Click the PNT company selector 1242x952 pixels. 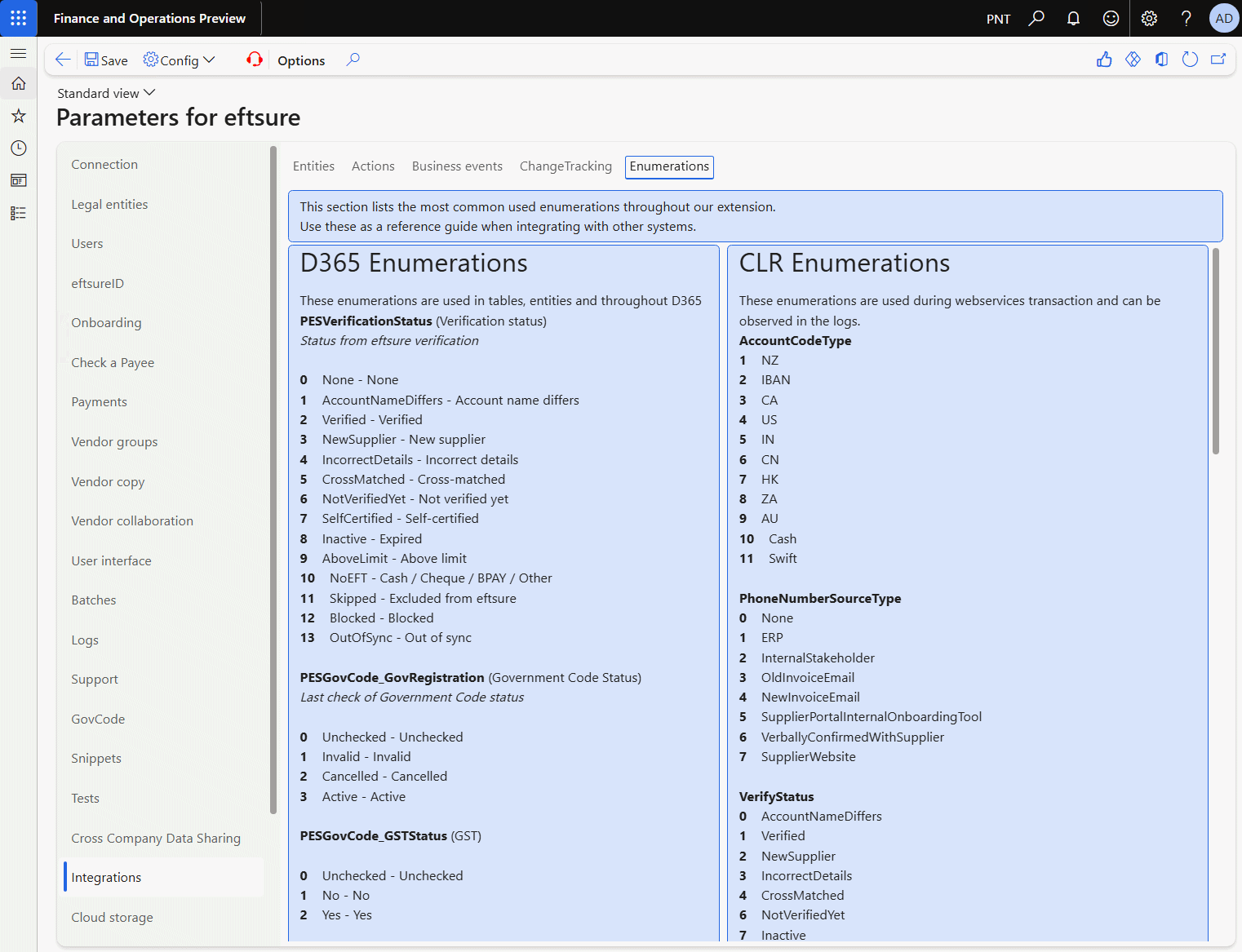tap(998, 19)
